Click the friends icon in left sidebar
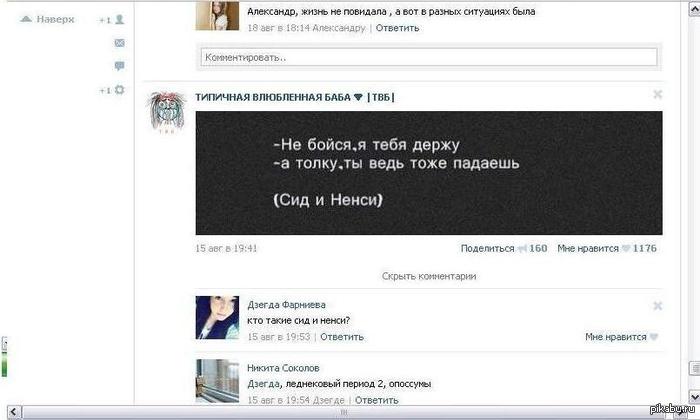Viewport: 700px width, 420px height. 119,19
